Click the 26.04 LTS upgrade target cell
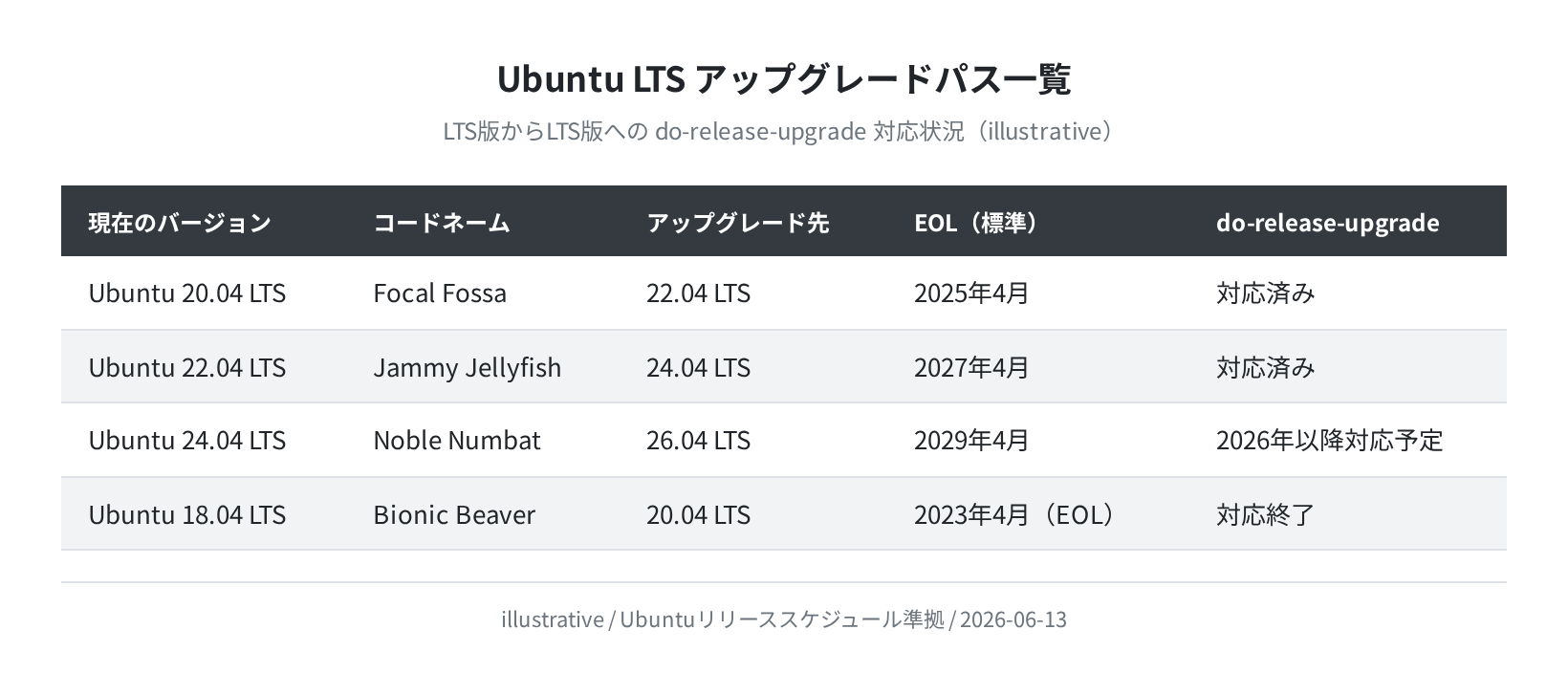1568x673 pixels. [698, 441]
